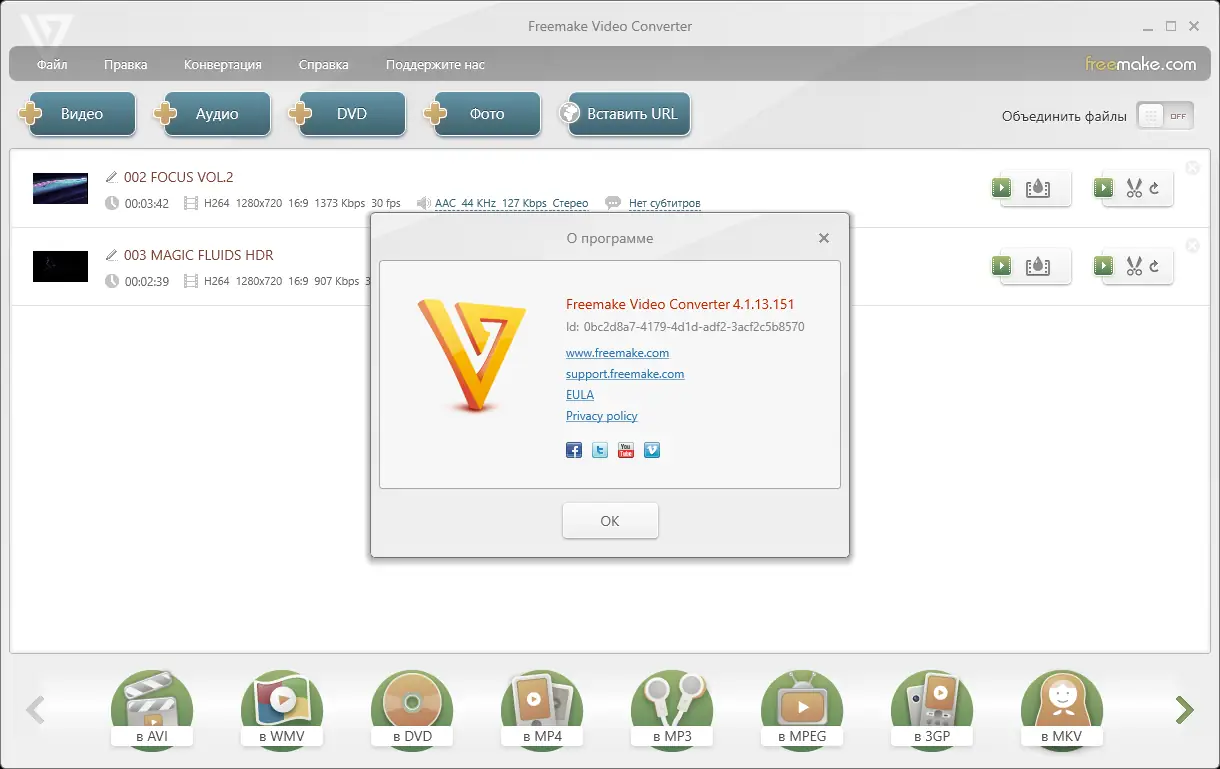Open the Privacy policy link
Viewport: 1220px width, 769px height.
click(601, 416)
